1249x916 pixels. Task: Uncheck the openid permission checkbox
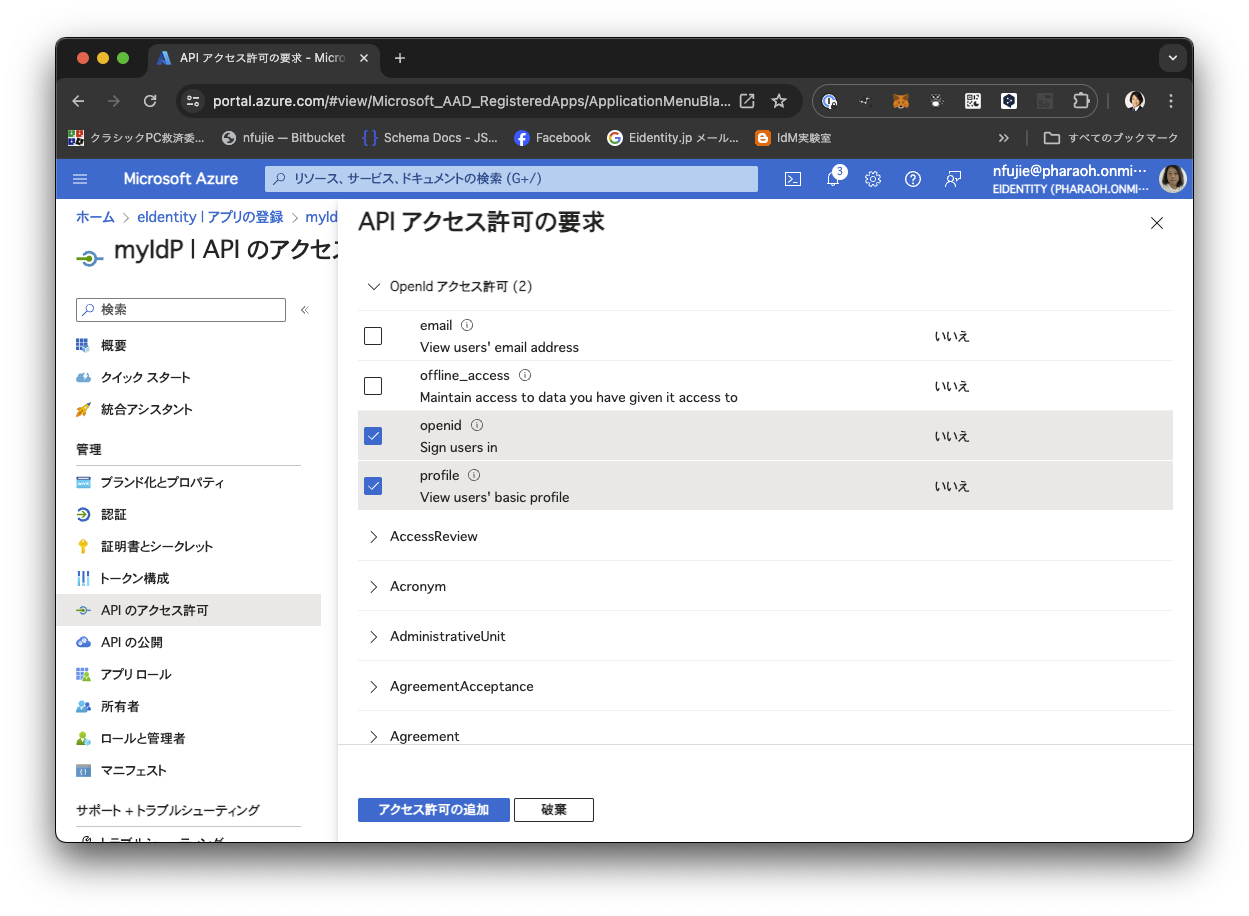[373, 436]
